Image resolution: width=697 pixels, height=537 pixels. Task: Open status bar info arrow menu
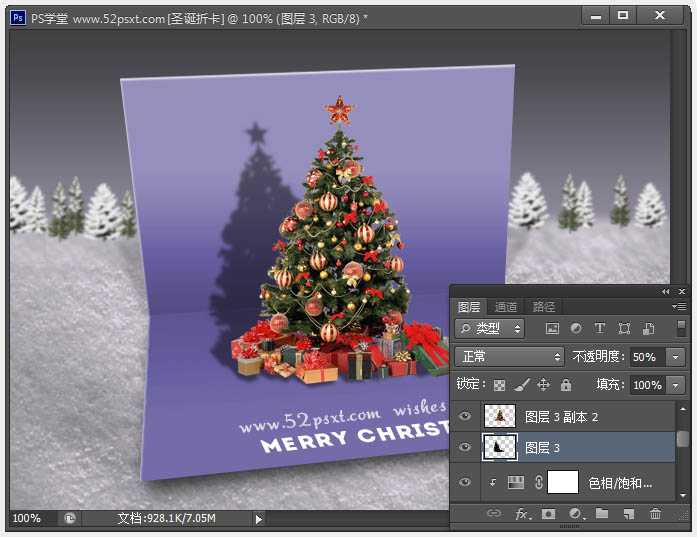point(259,519)
